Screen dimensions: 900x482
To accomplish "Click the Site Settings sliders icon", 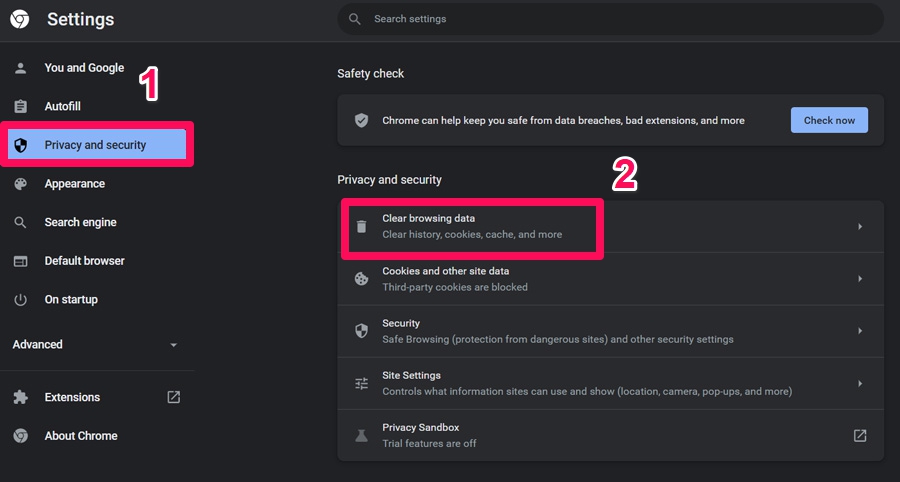I will tap(362, 384).
